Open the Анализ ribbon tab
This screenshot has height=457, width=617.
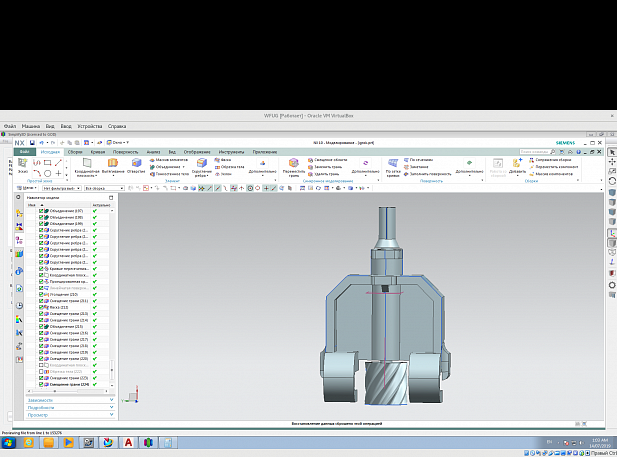click(x=153, y=152)
